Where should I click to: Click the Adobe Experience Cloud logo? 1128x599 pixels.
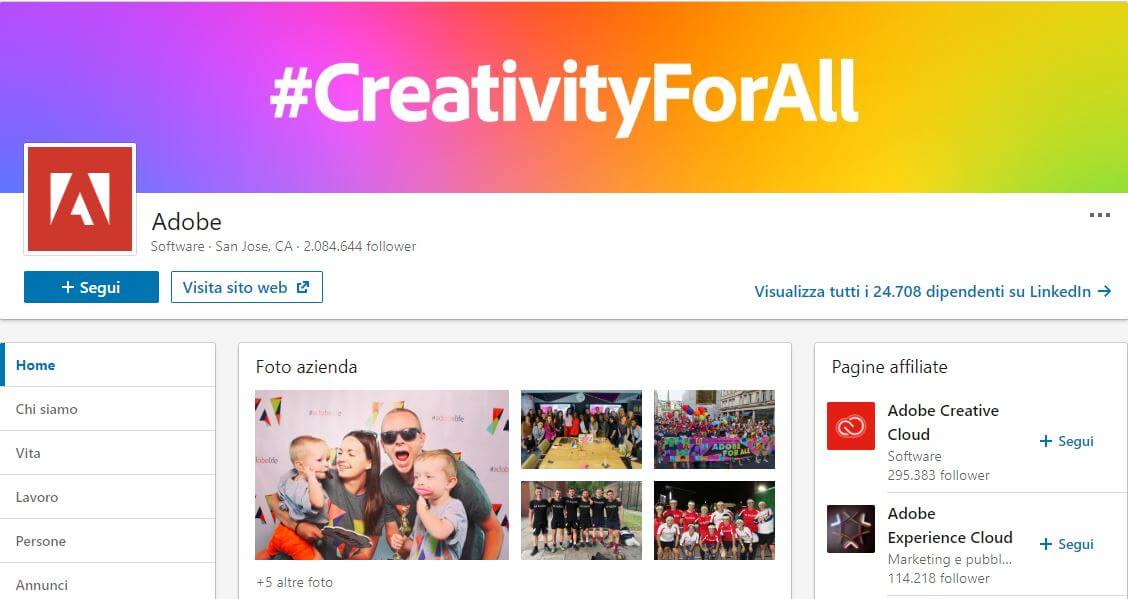(x=850, y=529)
